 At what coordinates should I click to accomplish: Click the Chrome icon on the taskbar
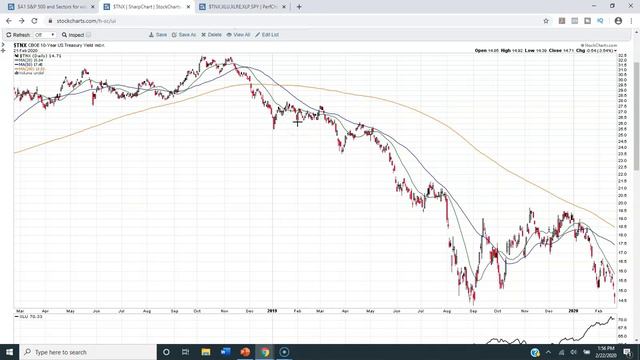pos(265,352)
